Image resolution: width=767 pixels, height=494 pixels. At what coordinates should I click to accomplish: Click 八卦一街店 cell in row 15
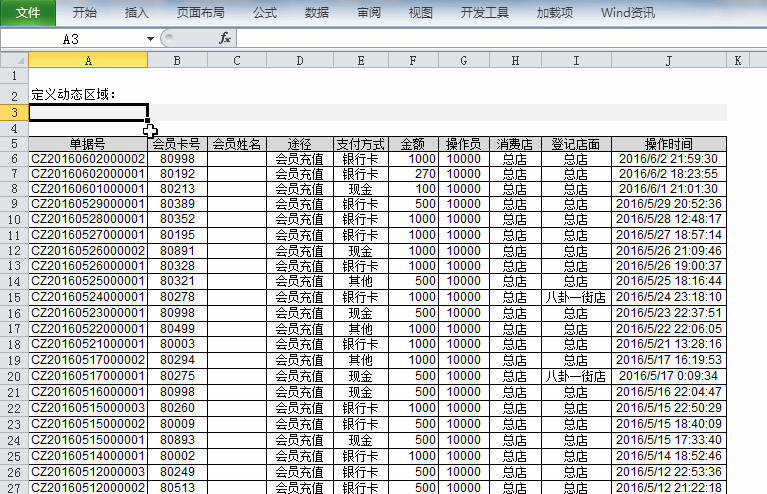coord(576,297)
